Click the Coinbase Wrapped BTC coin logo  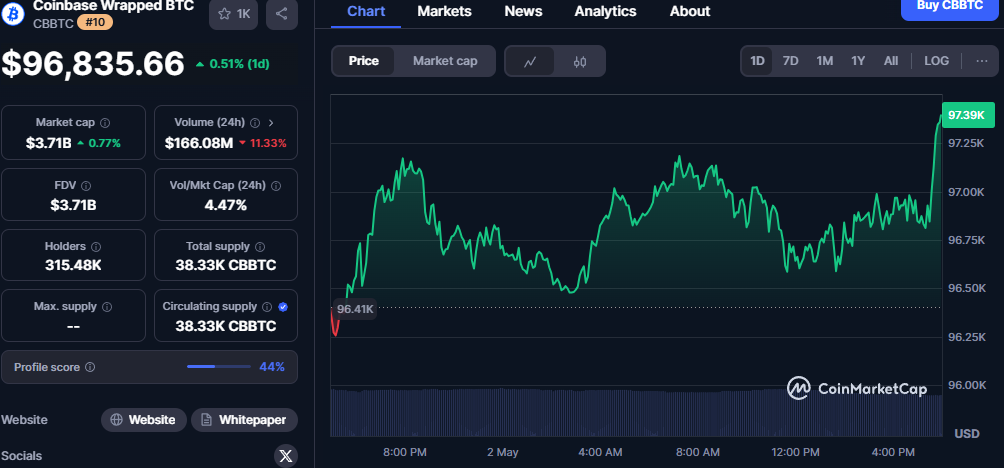pyautogui.click(x=12, y=12)
